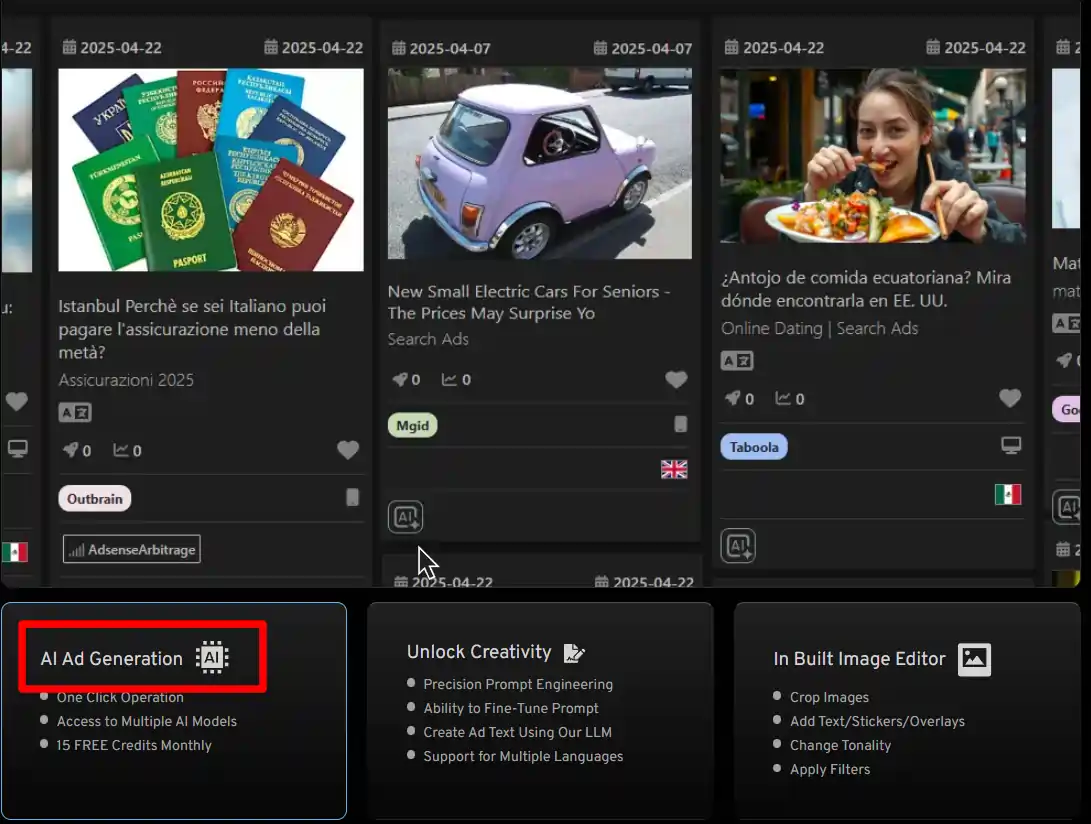The width and height of the screenshot is (1091, 824).
Task: Click the AI generate icon under the Ecuadorian food ad
Action: [738, 546]
